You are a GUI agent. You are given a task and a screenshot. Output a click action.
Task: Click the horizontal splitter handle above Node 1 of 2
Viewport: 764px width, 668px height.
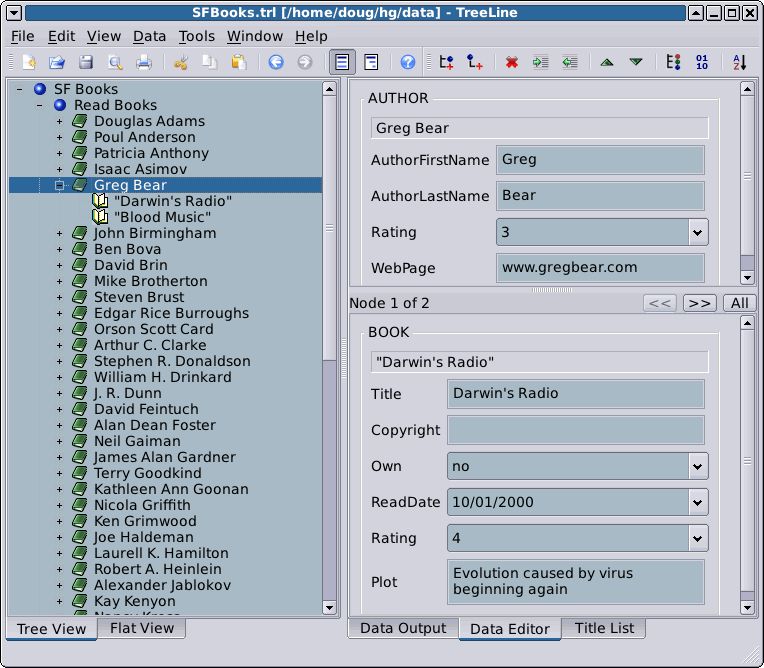tap(552, 290)
